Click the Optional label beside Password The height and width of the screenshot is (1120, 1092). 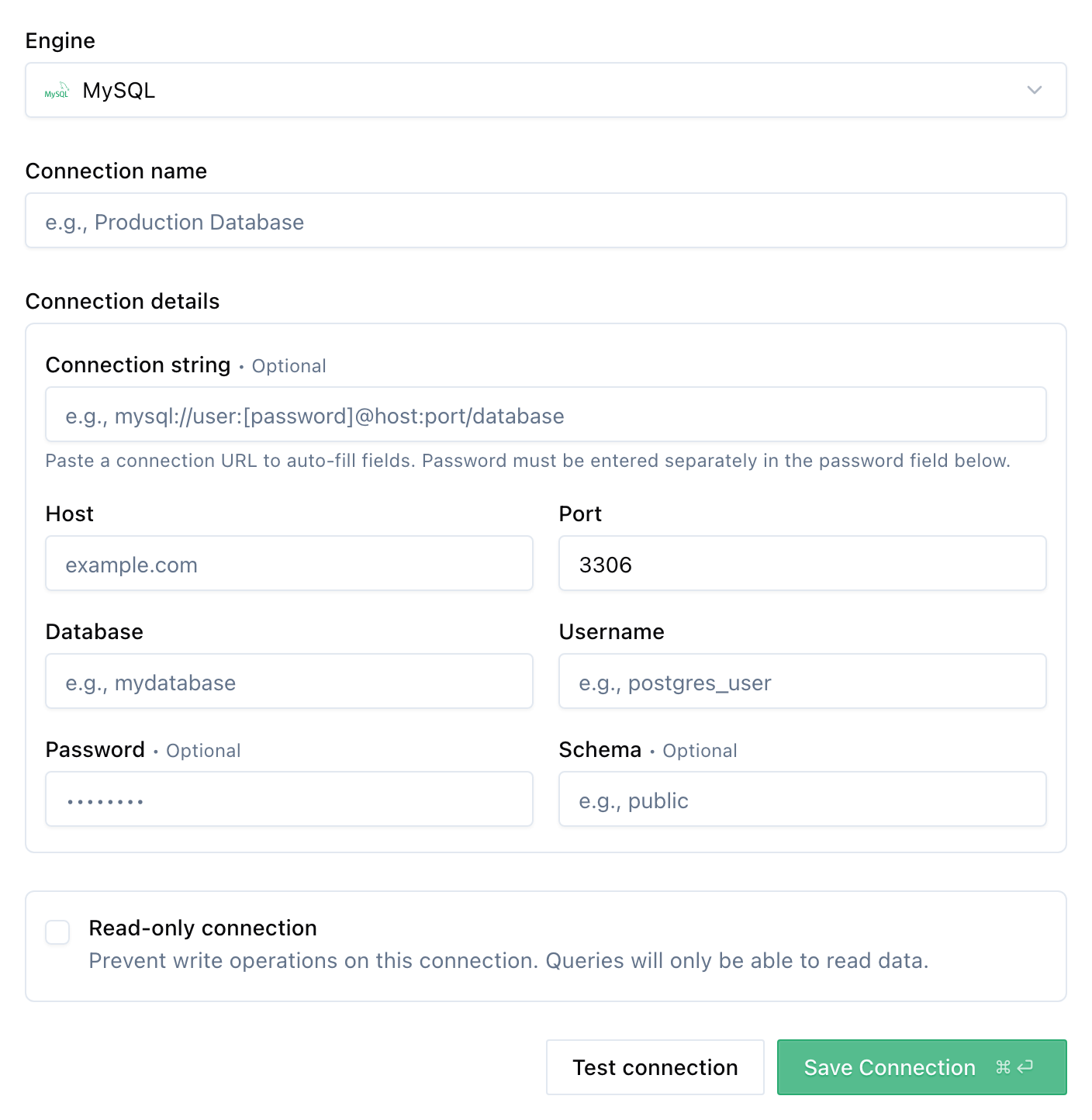(203, 750)
